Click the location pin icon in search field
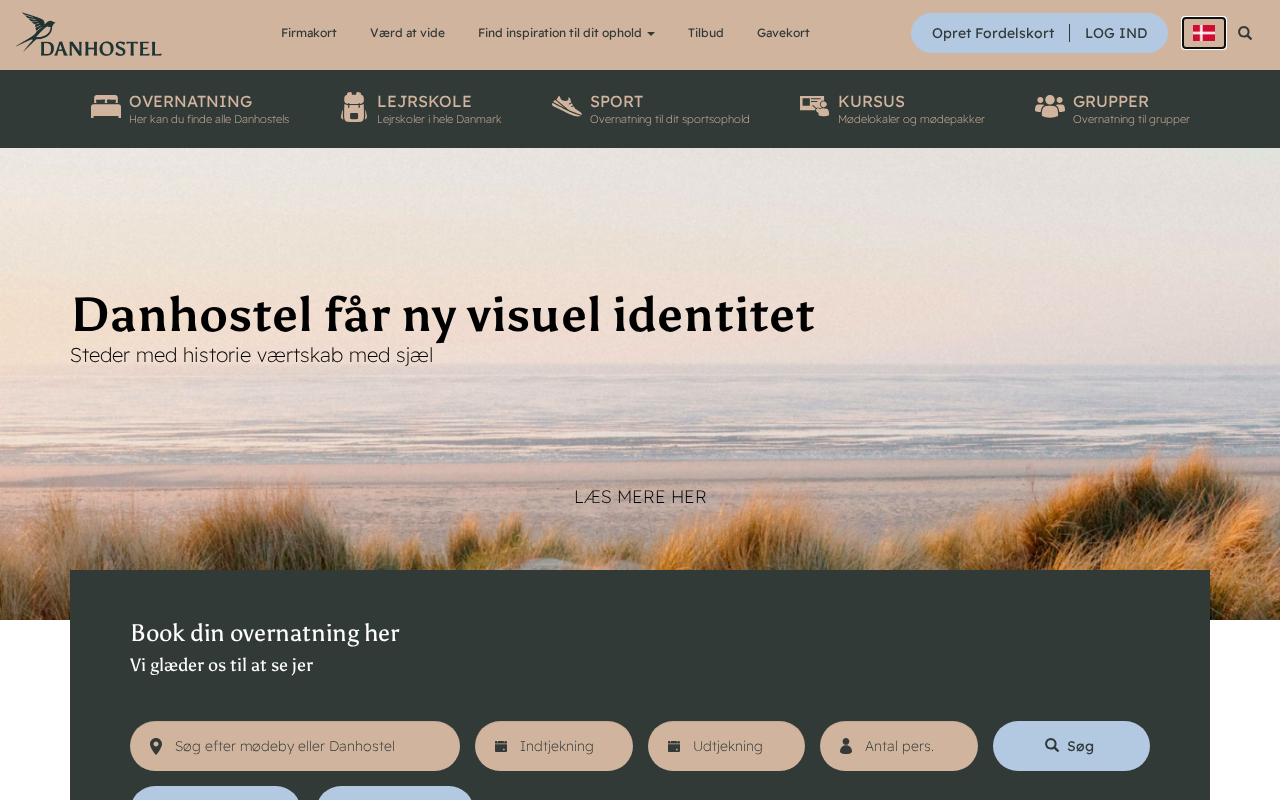The height and width of the screenshot is (800, 1280). click(x=156, y=746)
